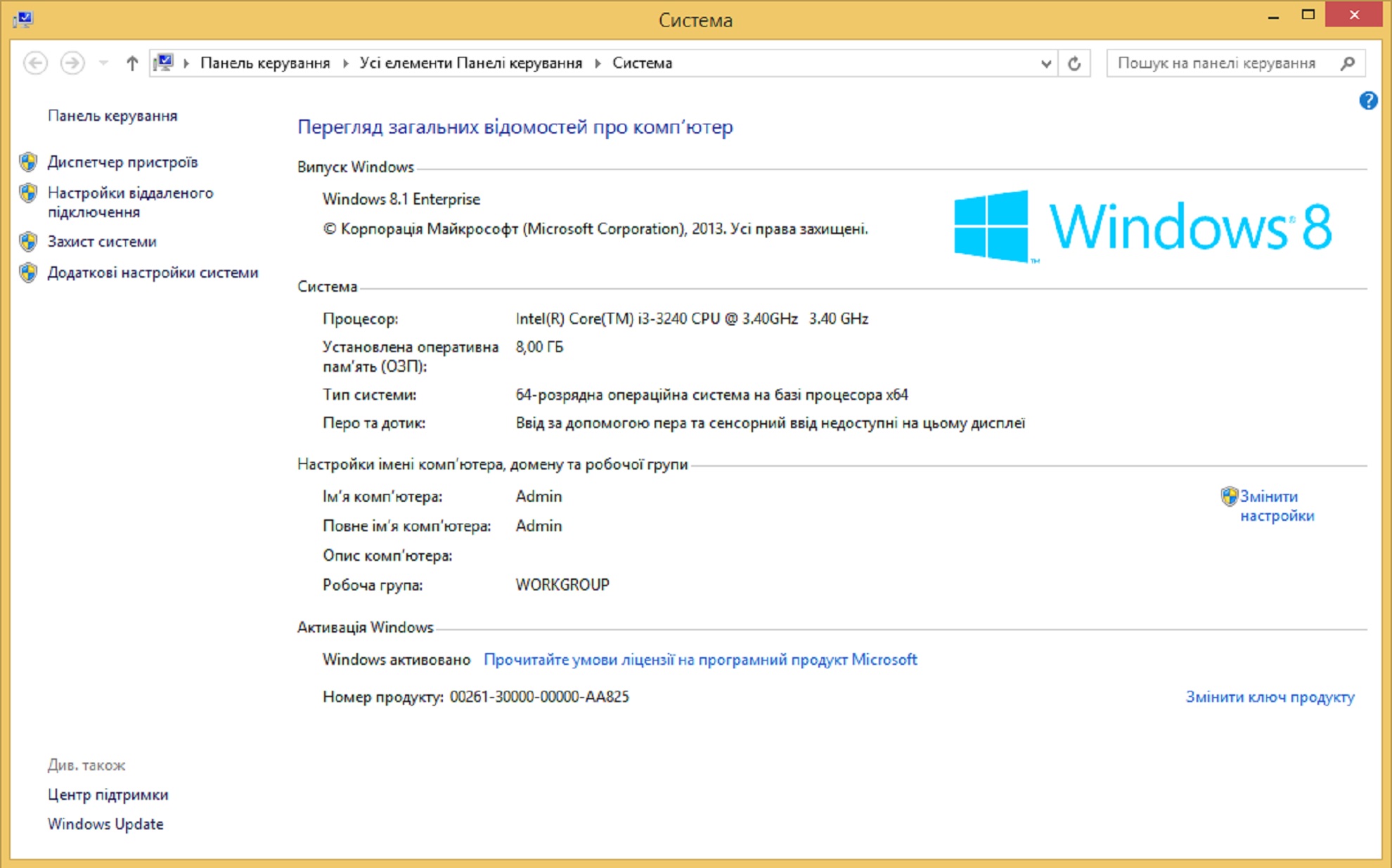Select 'Панель керування' breadcrumb item
The width and height of the screenshot is (1392, 868).
[264, 63]
